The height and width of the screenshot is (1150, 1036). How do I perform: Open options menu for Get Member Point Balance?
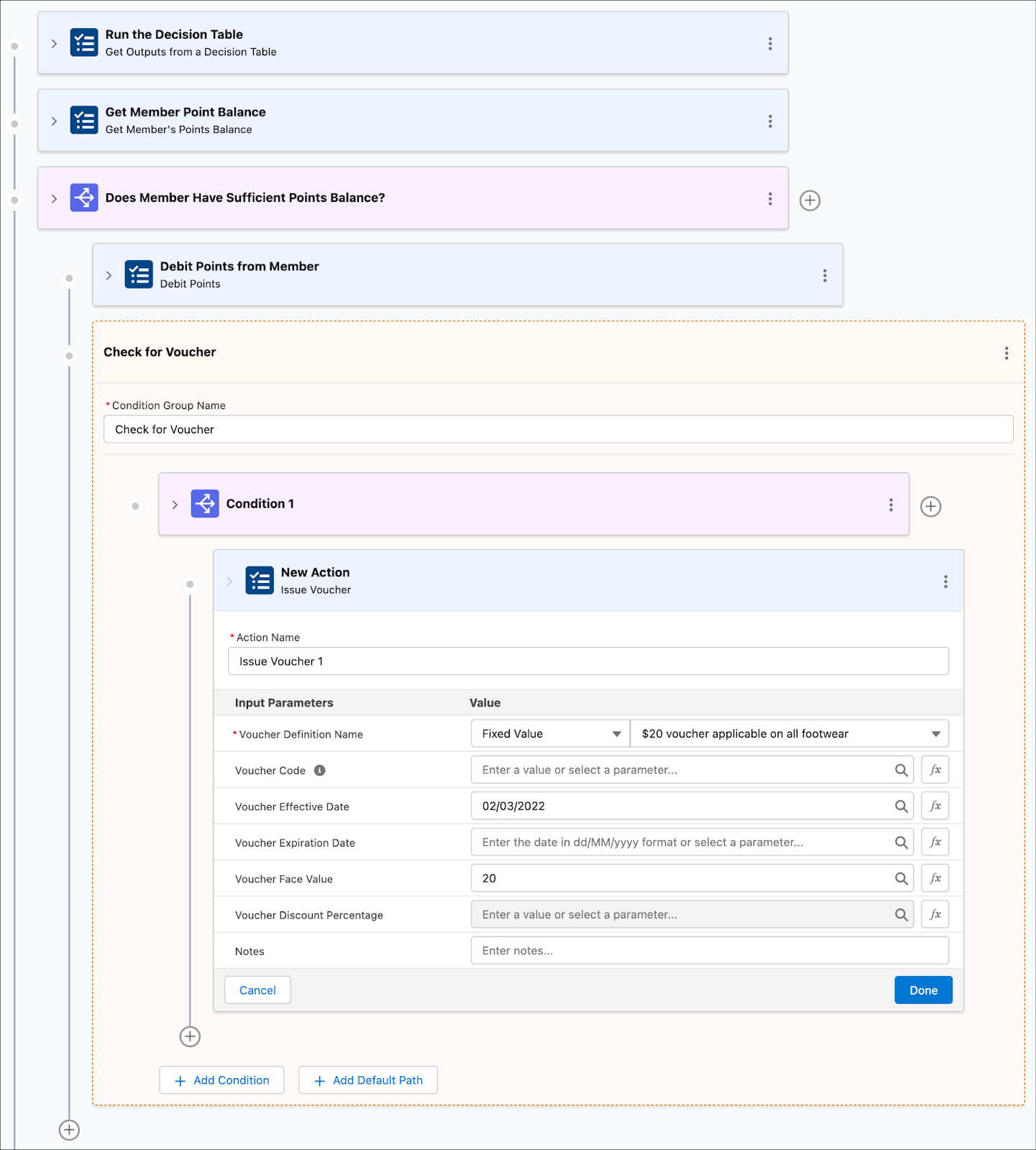pyautogui.click(x=770, y=121)
